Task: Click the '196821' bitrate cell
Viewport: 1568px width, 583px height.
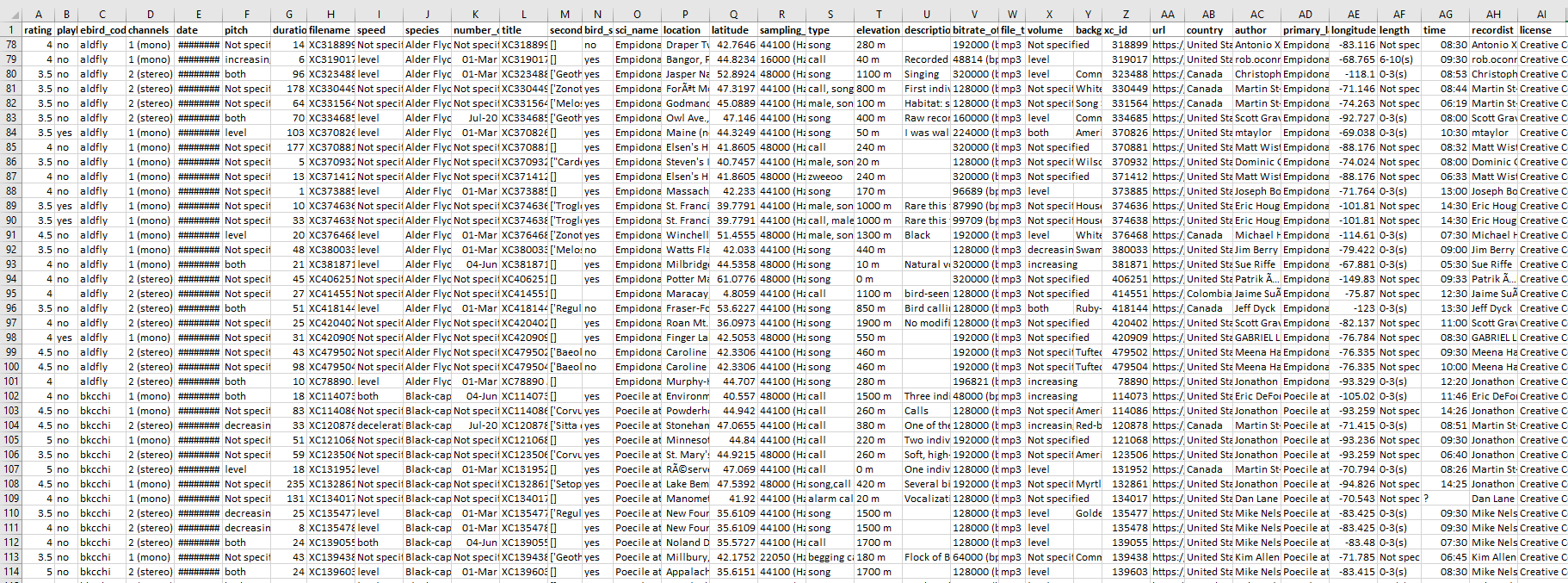Action: pos(975,381)
